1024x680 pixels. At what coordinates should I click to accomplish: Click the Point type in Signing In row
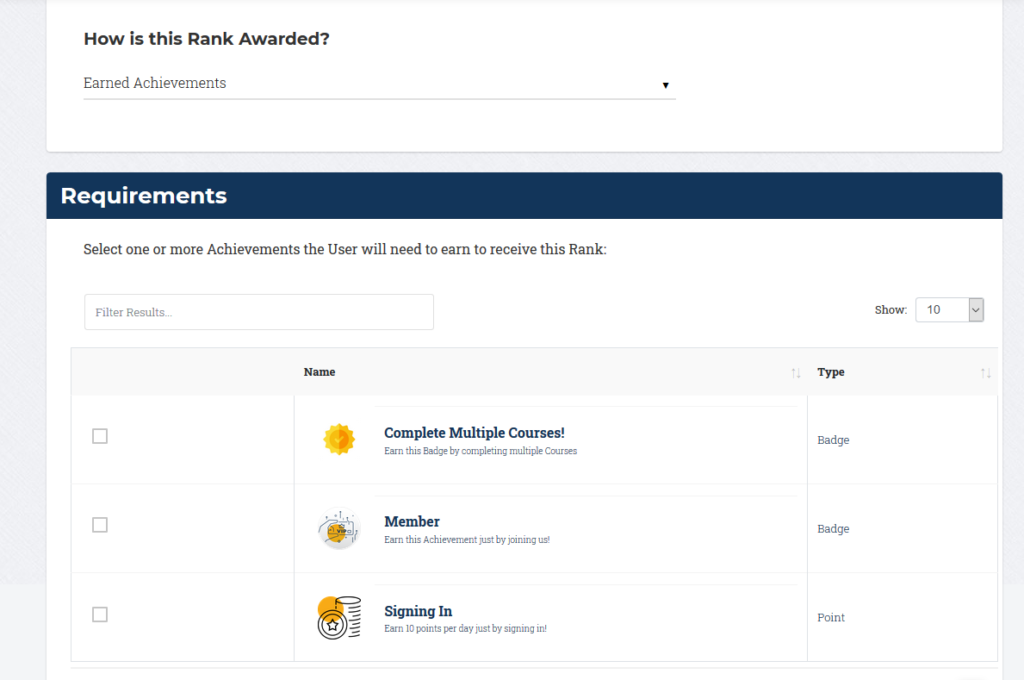pyautogui.click(x=831, y=617)
